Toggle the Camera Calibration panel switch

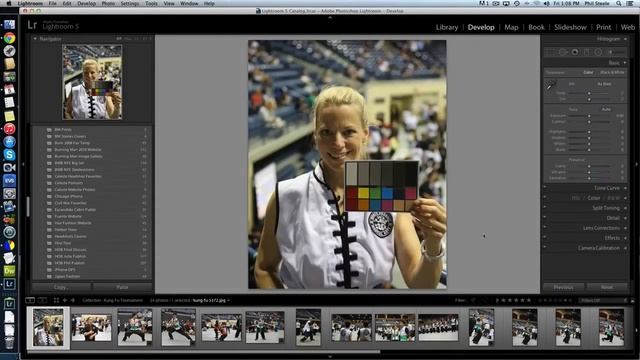click(x=545, y=248)
